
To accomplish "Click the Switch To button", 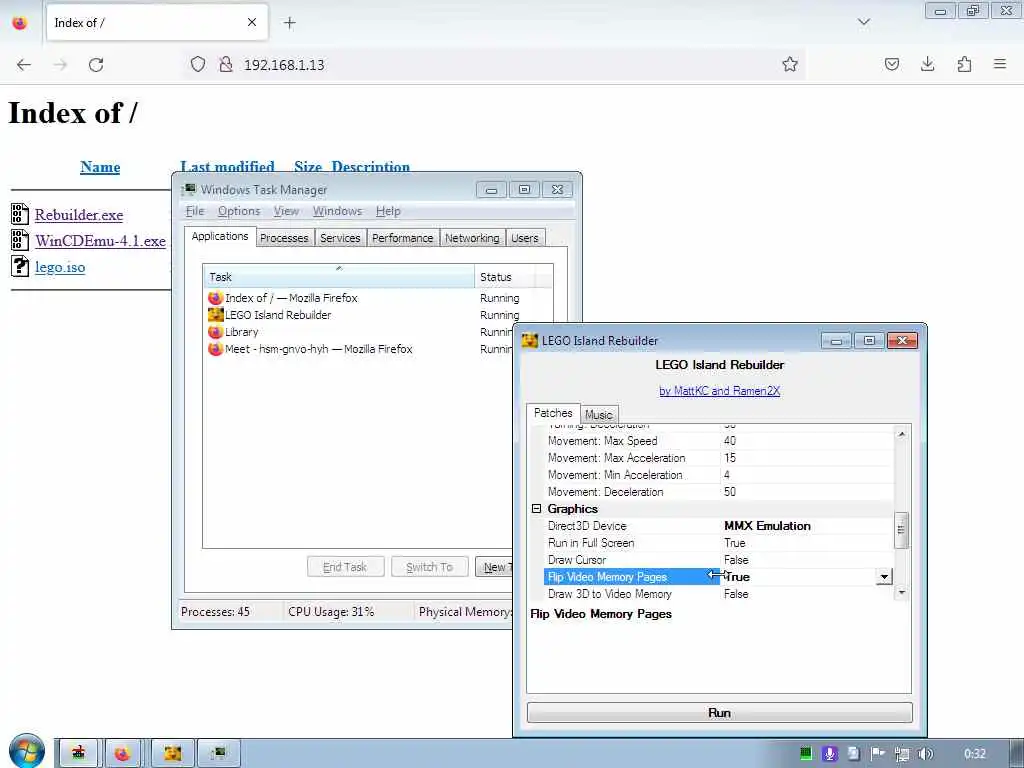I will 429,567.
